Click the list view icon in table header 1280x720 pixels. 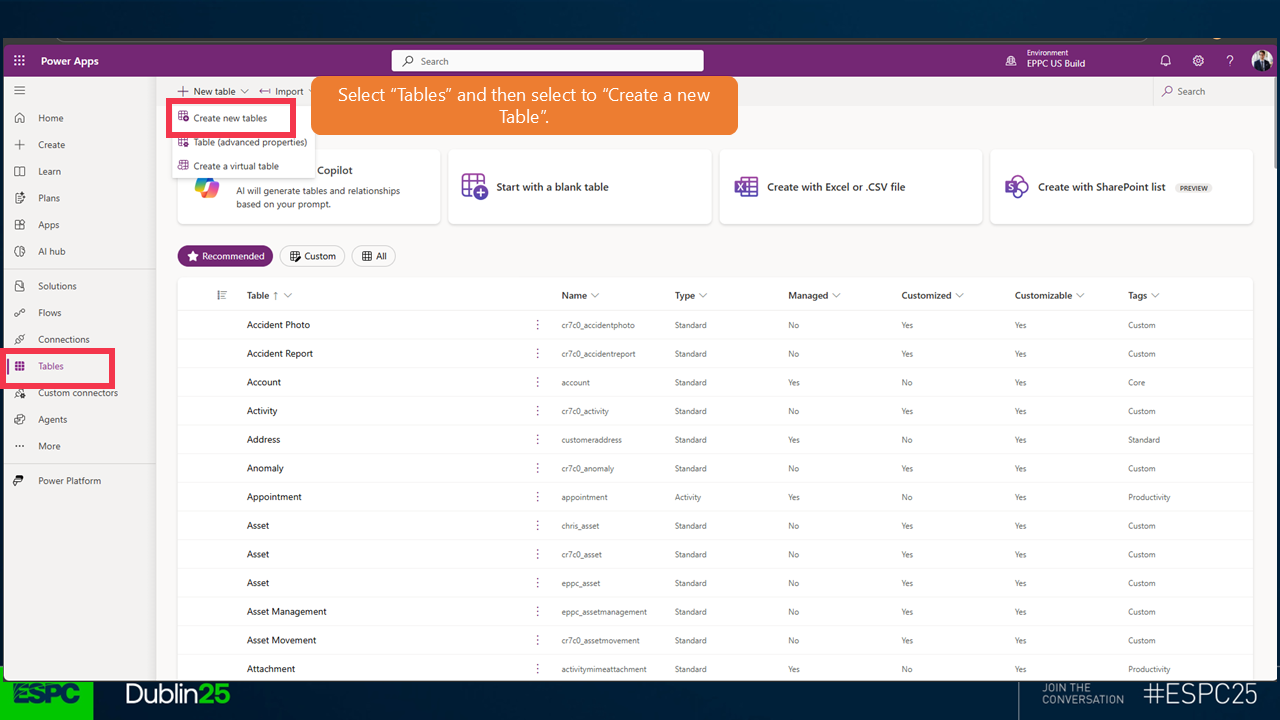tap(222, 295)
